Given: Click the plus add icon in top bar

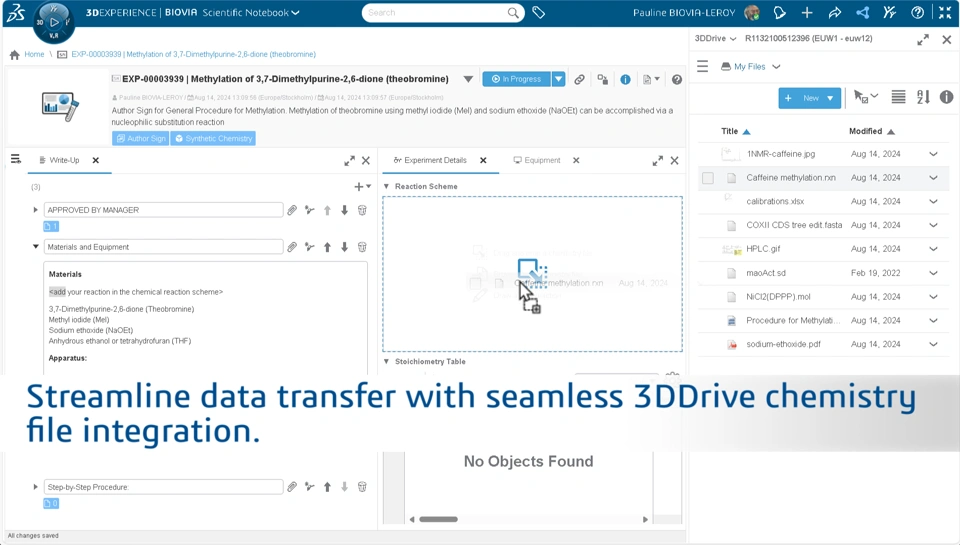Looking at the screenshot, I should (807, 12).
